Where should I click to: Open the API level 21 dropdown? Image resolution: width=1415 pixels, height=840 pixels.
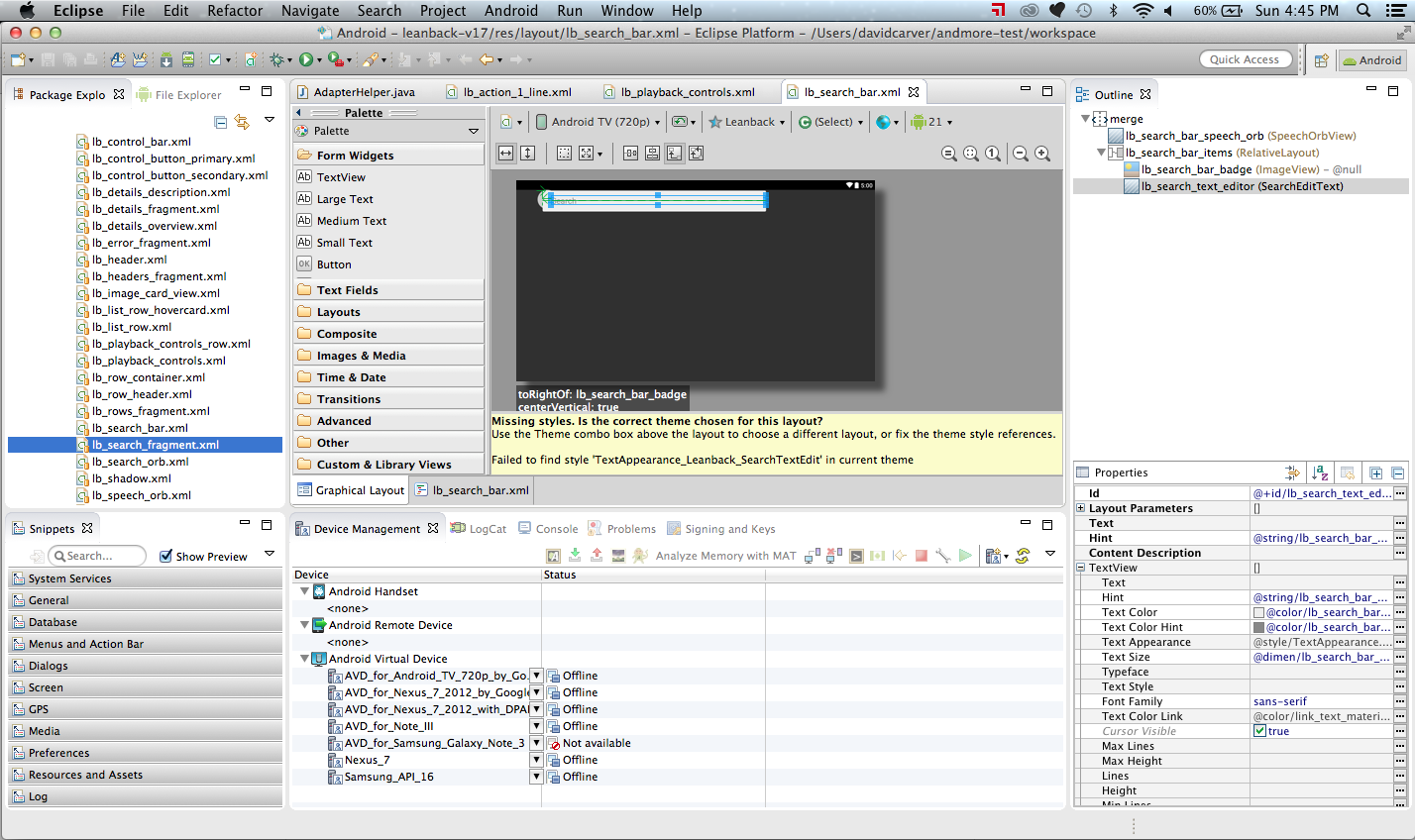click(x=931, y=122)
